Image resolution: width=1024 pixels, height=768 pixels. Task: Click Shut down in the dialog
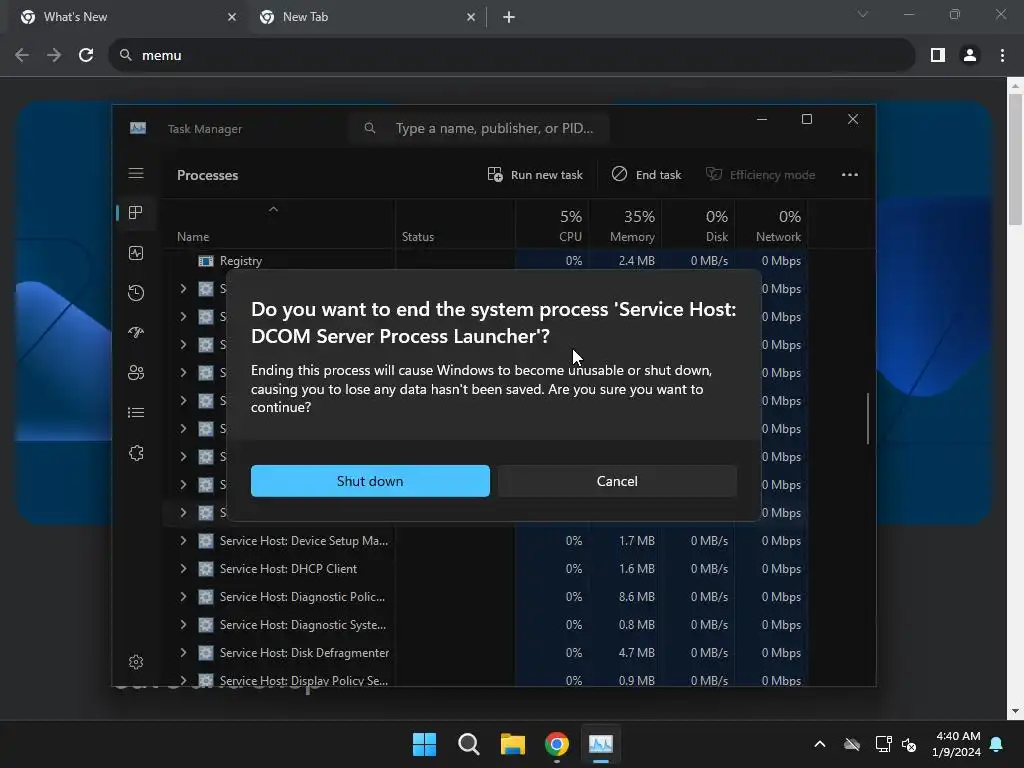370,481
